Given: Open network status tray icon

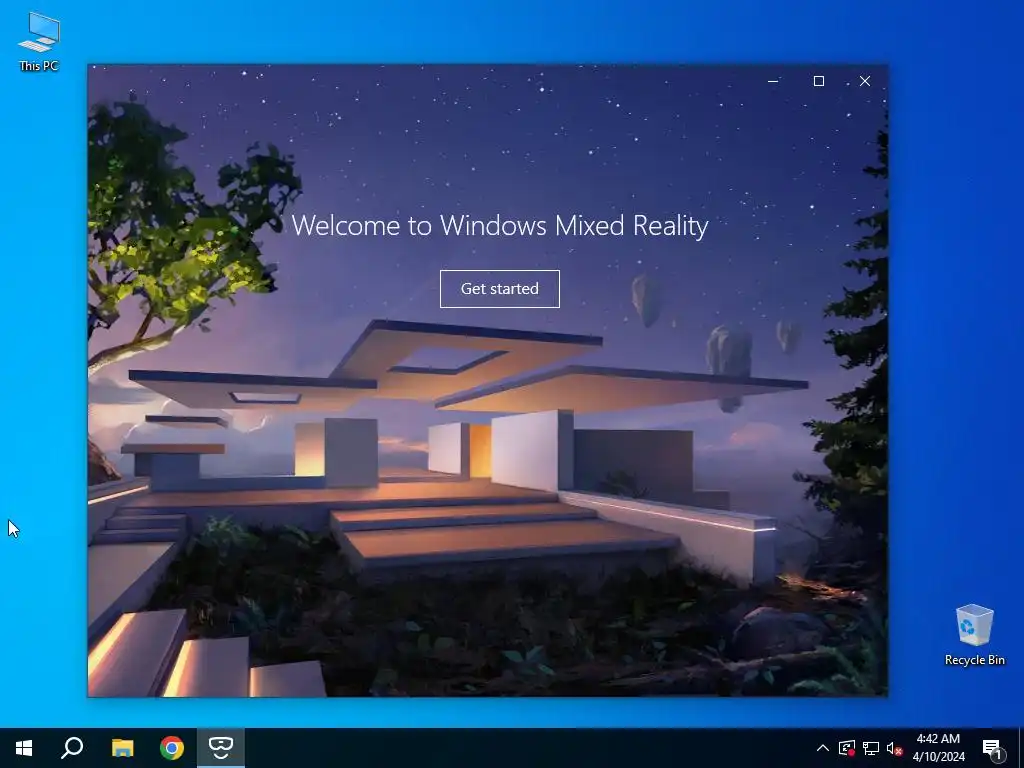Looking at the screenshot, I should pyautogui.click(x=871, y=748).
